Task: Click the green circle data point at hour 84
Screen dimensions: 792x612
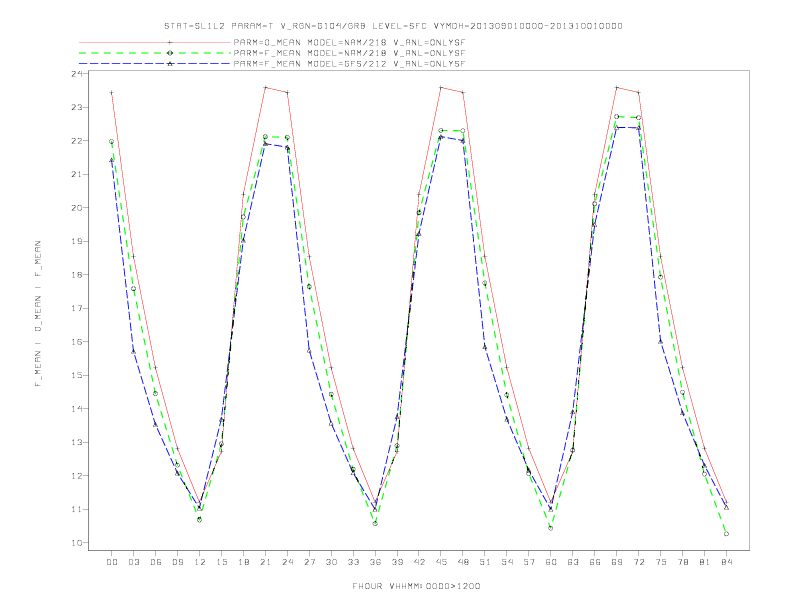Action: pyautogui.click(x=726, y=534)
